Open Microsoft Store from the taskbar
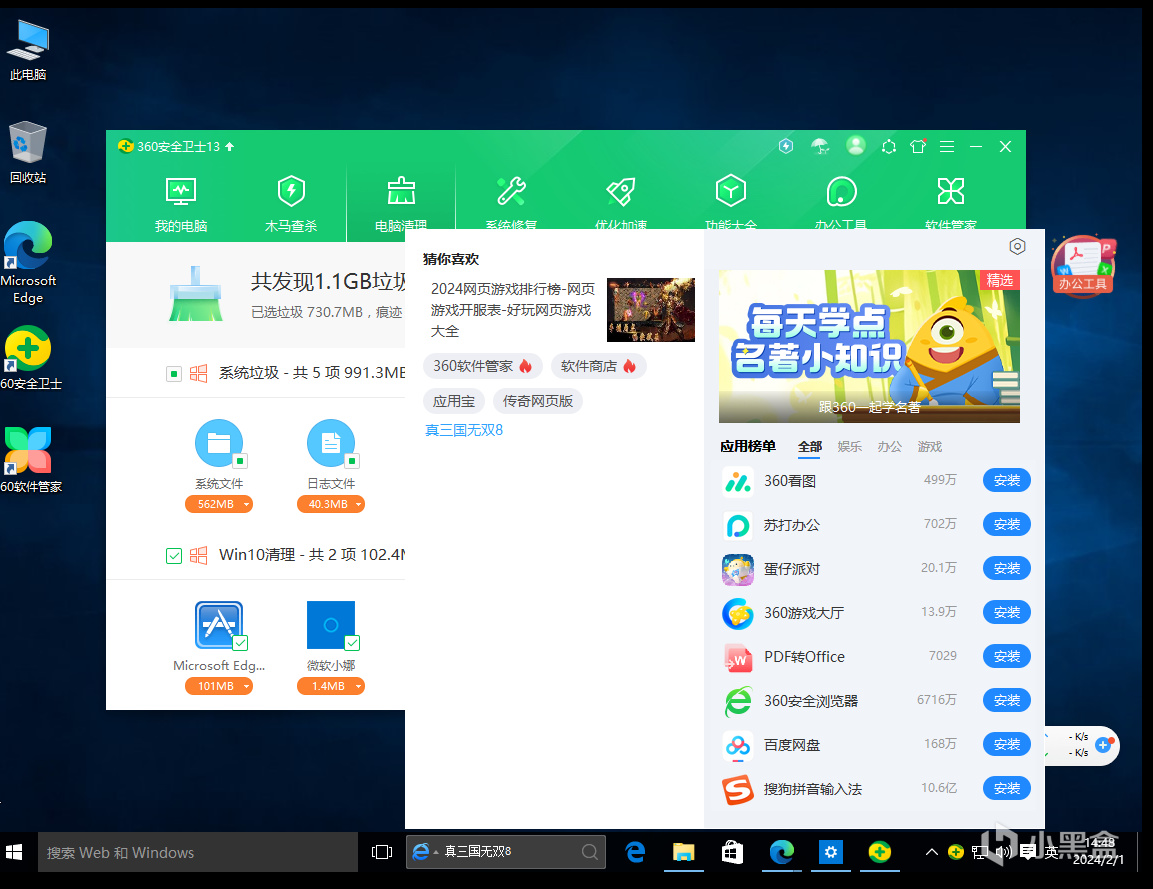 point(732,852)
